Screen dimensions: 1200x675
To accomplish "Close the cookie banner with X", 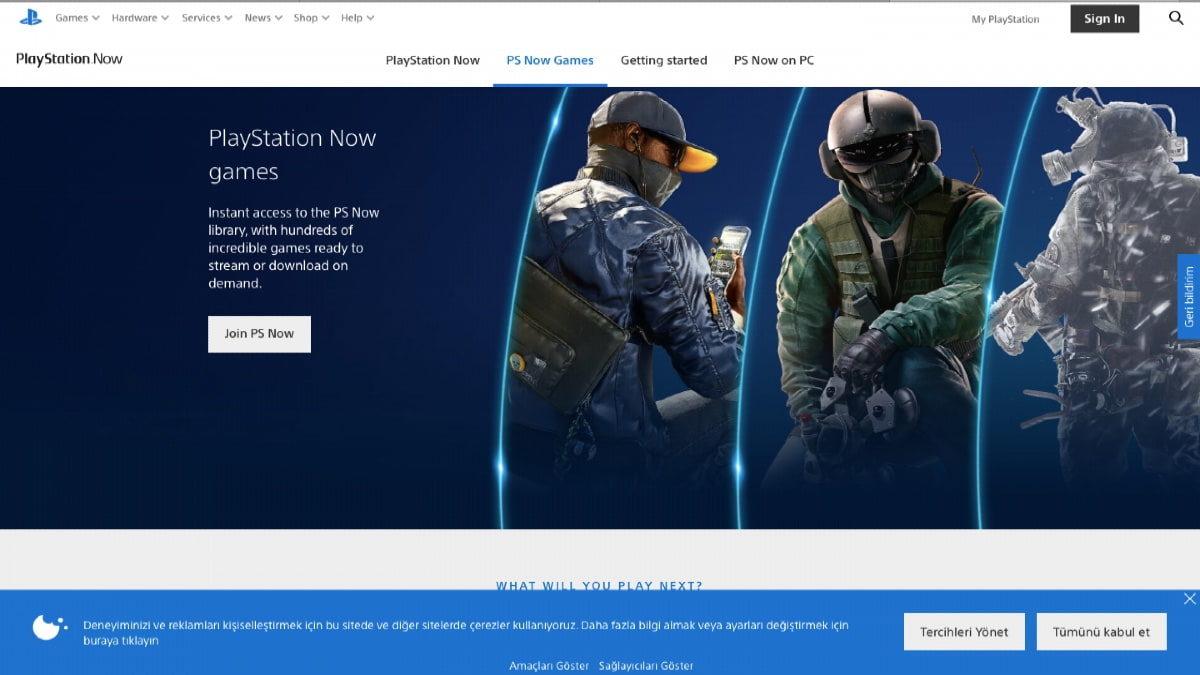I will 1189,599.
